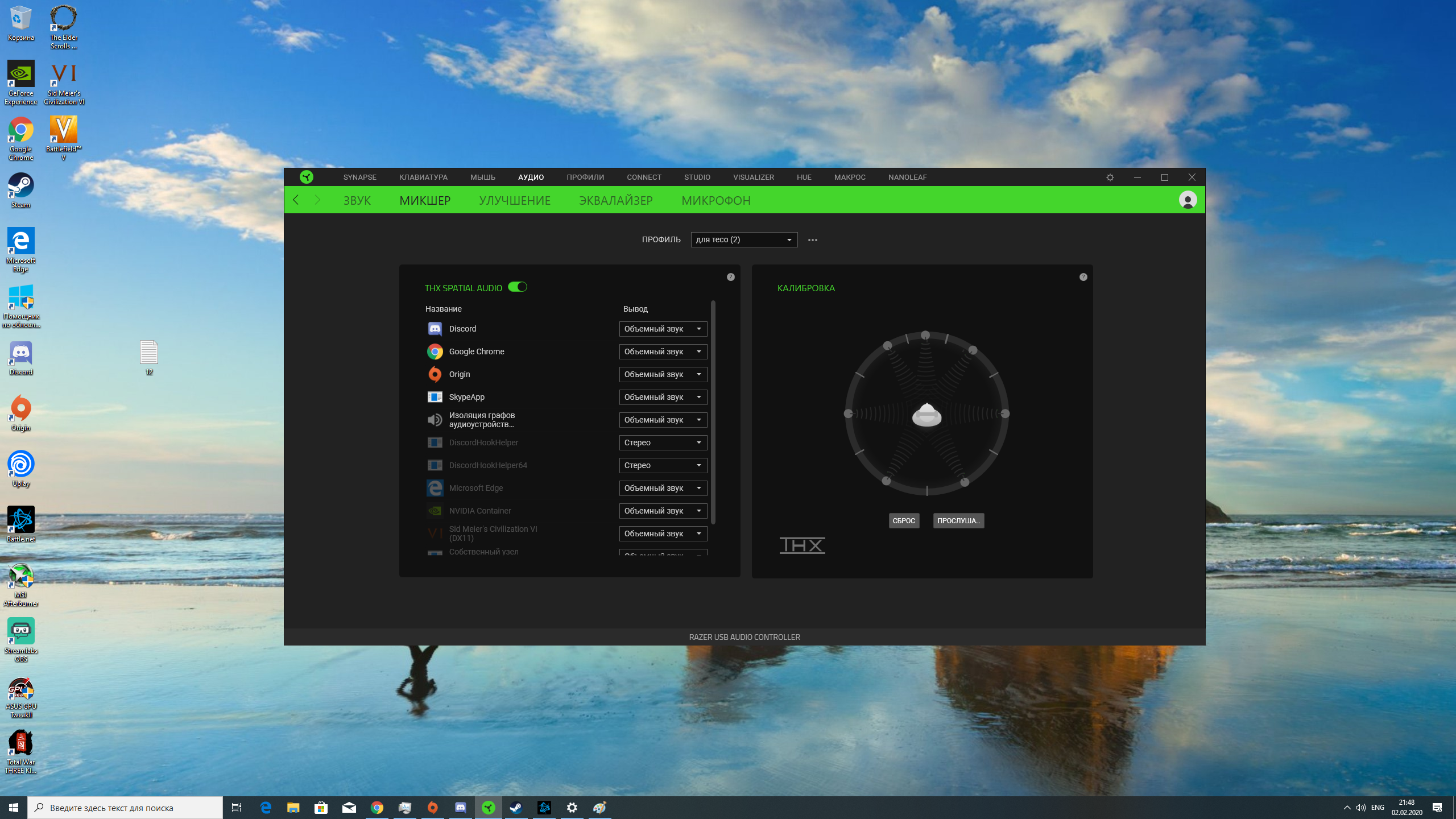Click the ПРОСЛУША... listen button
This screenshot has width=1456, height=819.
click(x=958, y=520)
